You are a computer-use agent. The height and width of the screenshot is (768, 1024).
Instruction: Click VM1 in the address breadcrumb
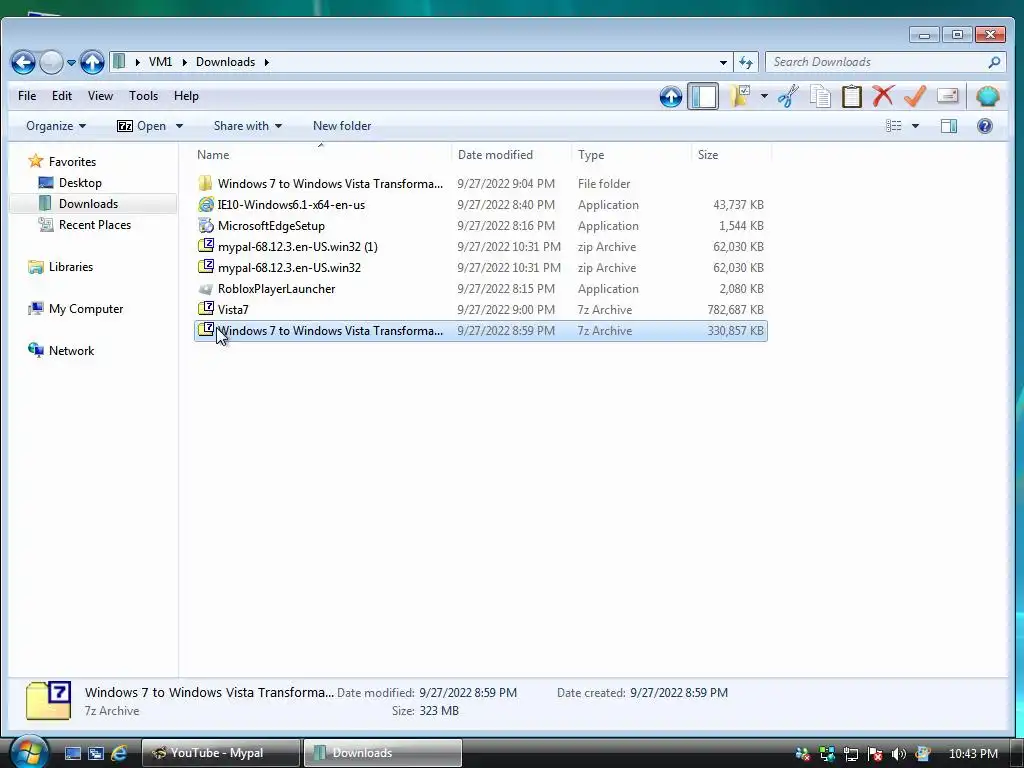click(x=160, y=62)
